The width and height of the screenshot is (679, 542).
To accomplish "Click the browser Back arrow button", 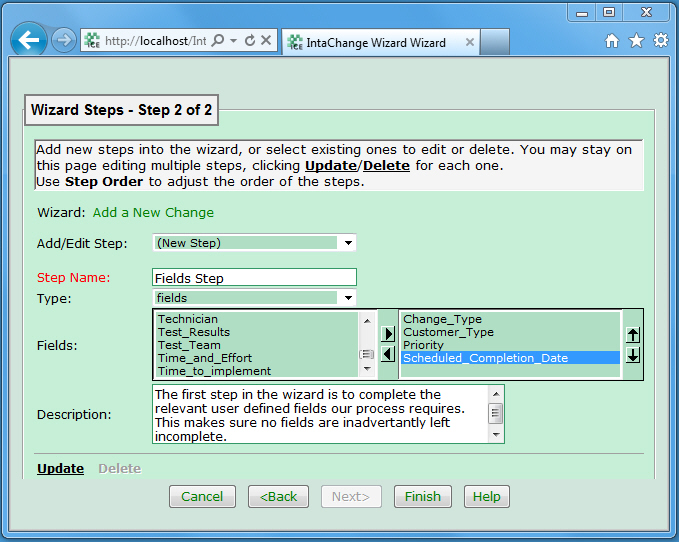I will (x=29, y=40).
